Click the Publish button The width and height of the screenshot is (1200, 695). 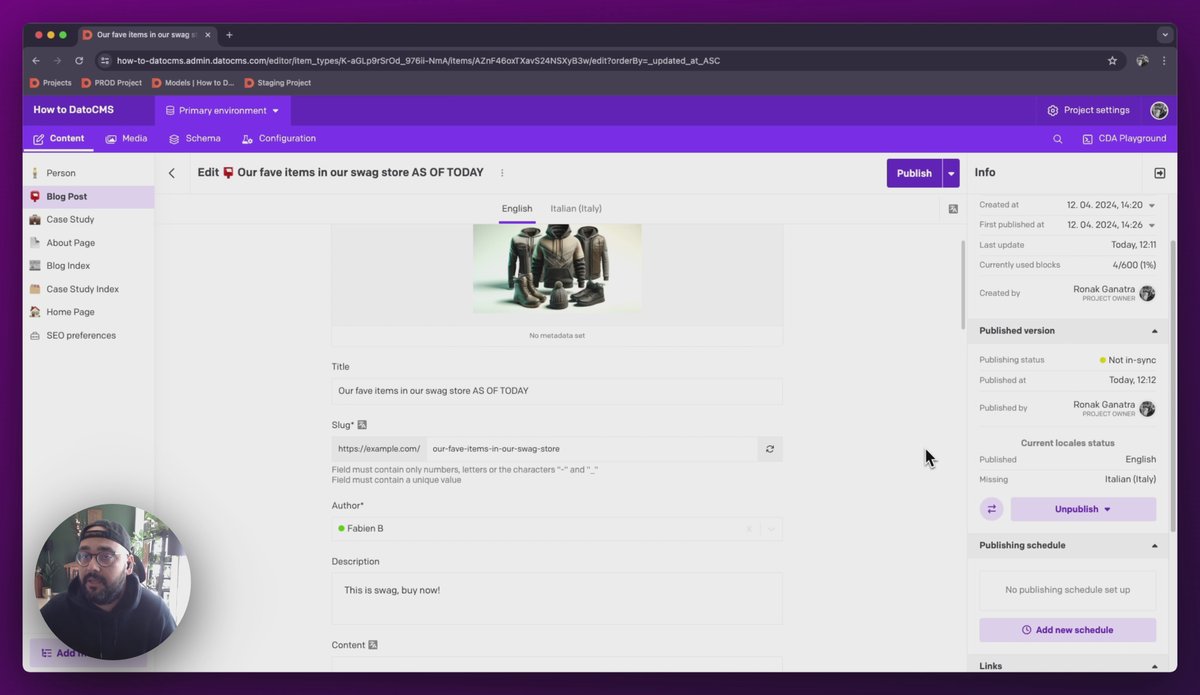pos(914,173)
